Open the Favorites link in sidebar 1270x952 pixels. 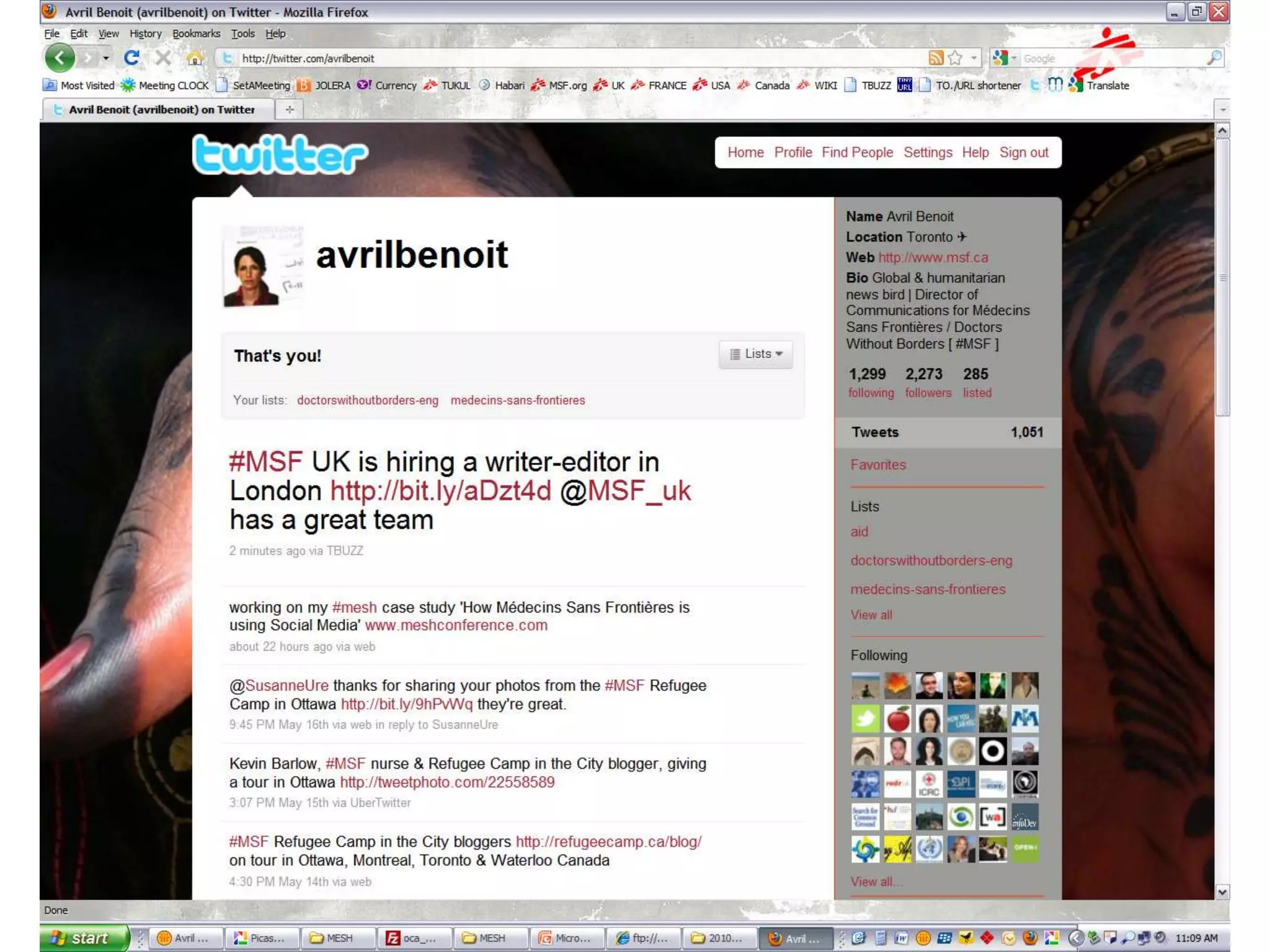(x=877, y=465)
